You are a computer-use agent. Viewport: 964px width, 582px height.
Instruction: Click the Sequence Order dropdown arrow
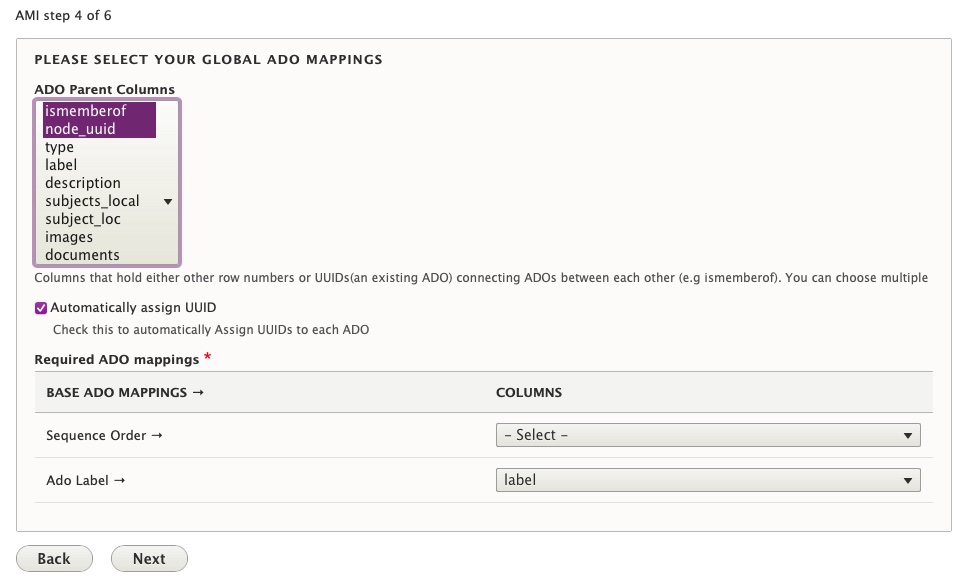point(907,436)
